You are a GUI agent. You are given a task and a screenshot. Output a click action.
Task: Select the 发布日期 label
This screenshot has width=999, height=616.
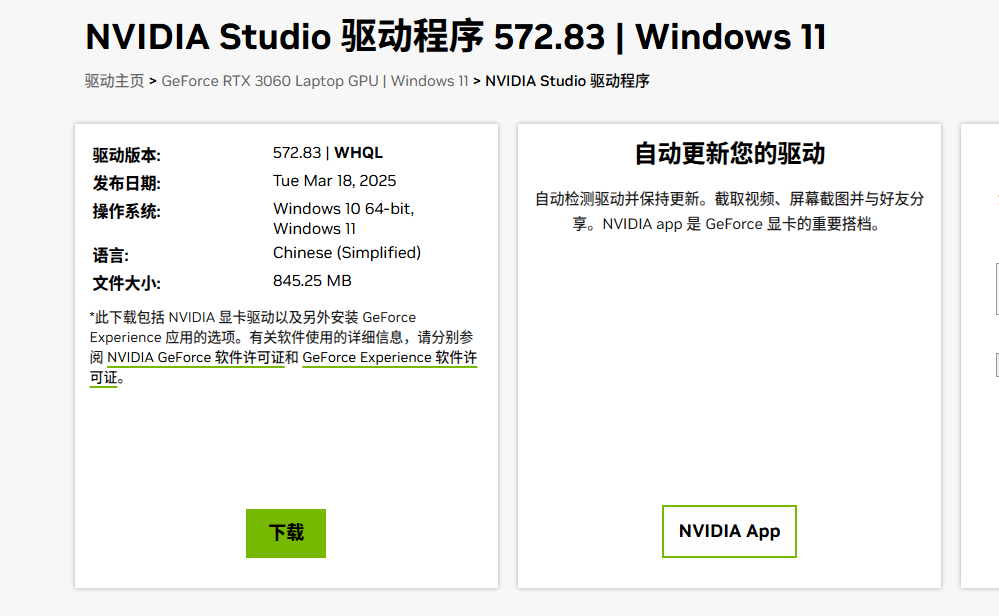(x=126, y=183)
